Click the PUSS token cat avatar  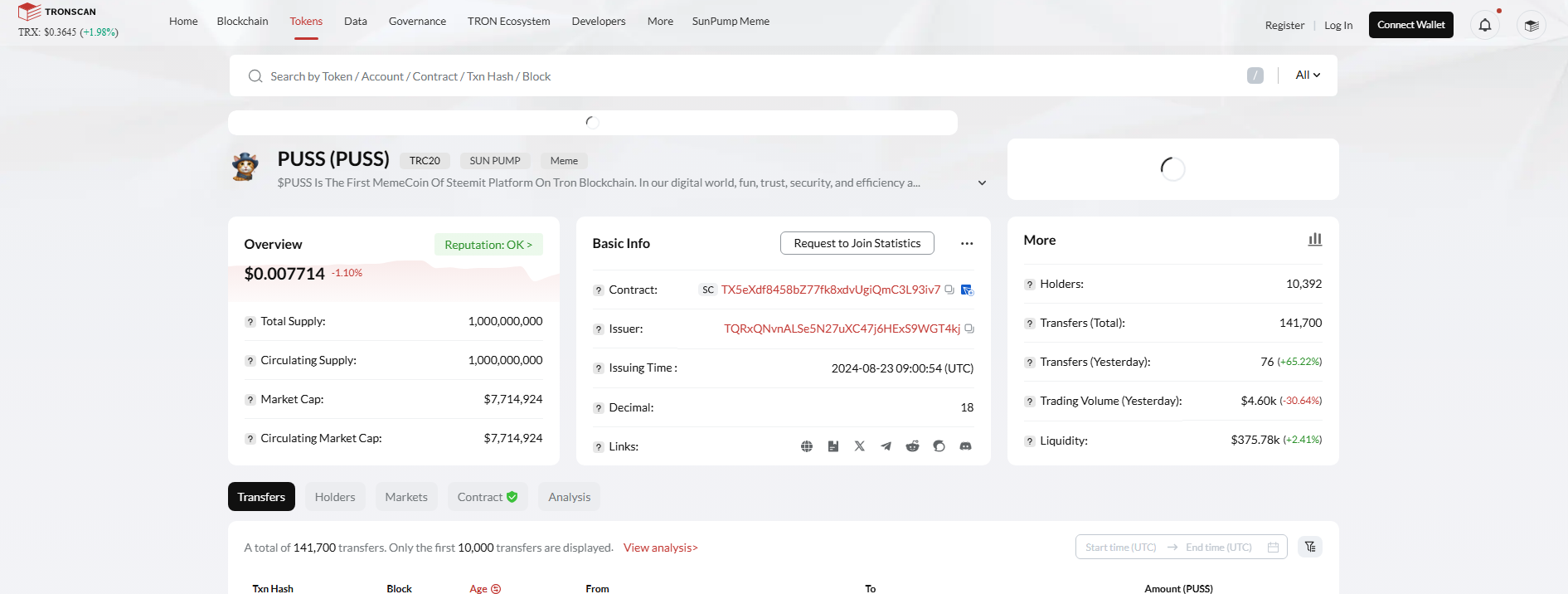(x=245, y=167)
